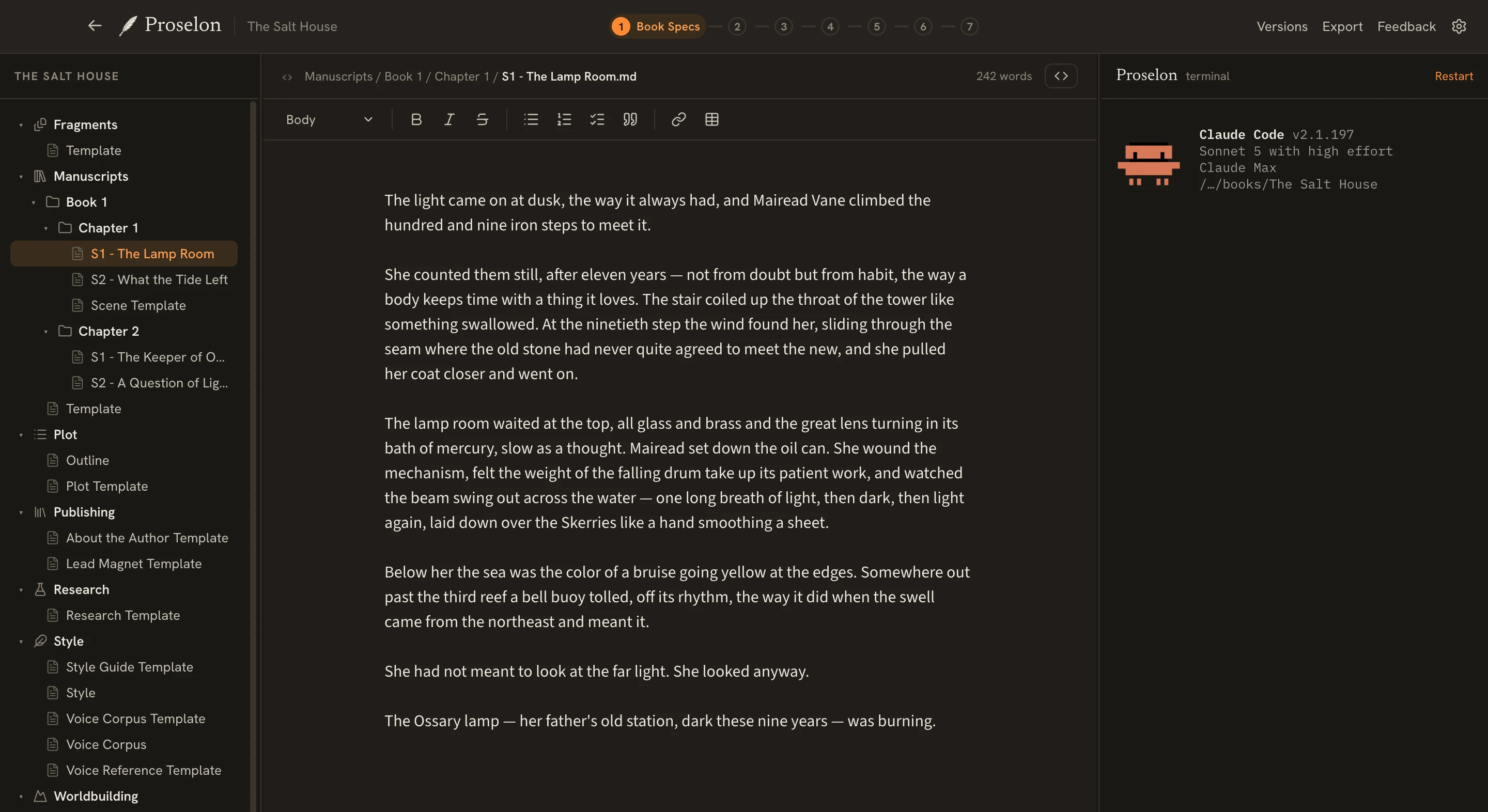Click the Style feather icon
Screen dimensions: 1488x812
[x=40, y=641]
